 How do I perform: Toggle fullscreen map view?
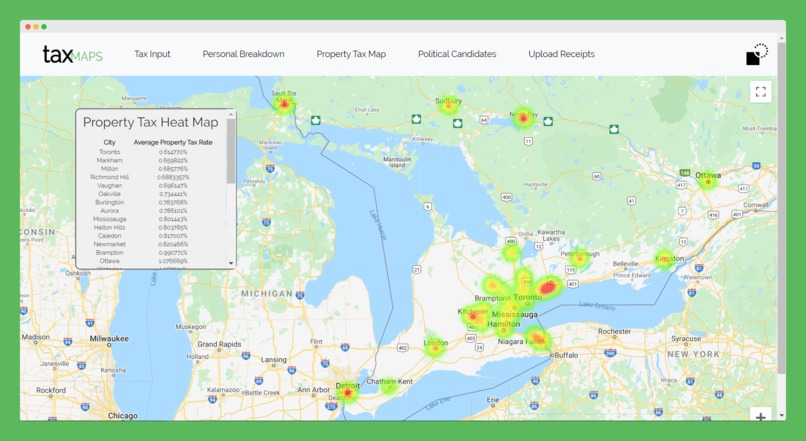click(x=761, y=92)
